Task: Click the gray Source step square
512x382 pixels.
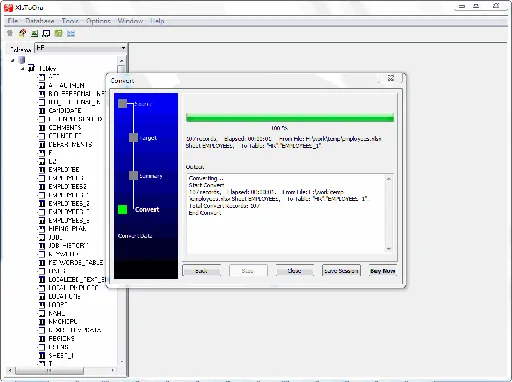Action: coord(122,103)
